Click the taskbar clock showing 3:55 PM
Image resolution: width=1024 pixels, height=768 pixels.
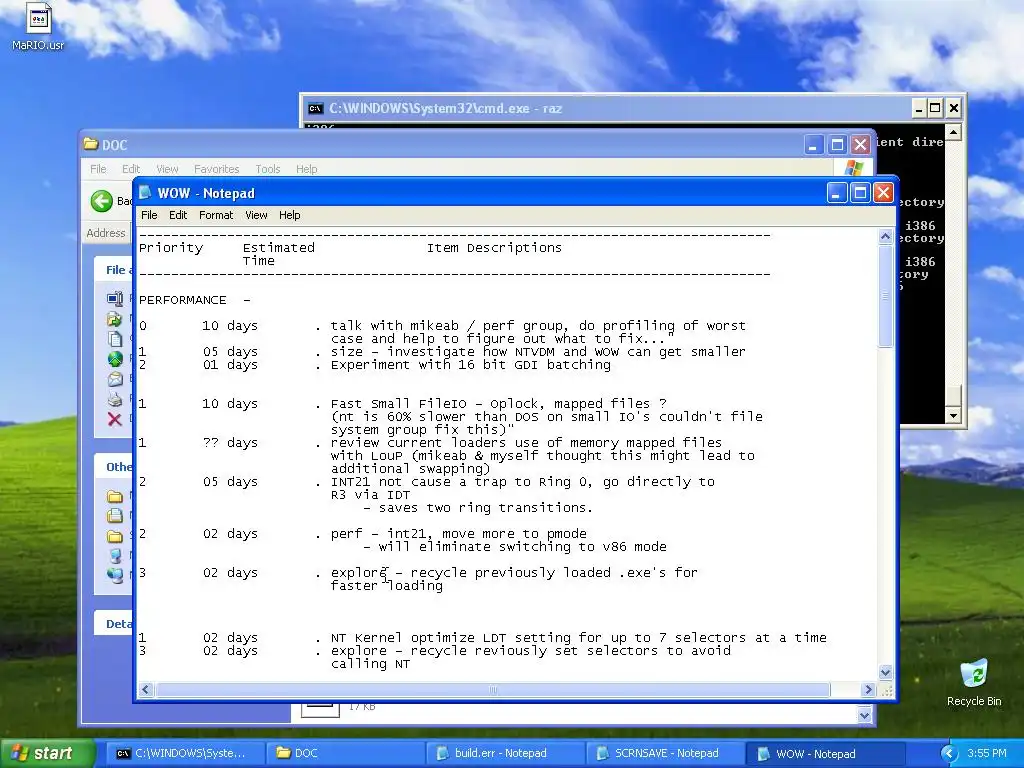click(x=986, y=753)
